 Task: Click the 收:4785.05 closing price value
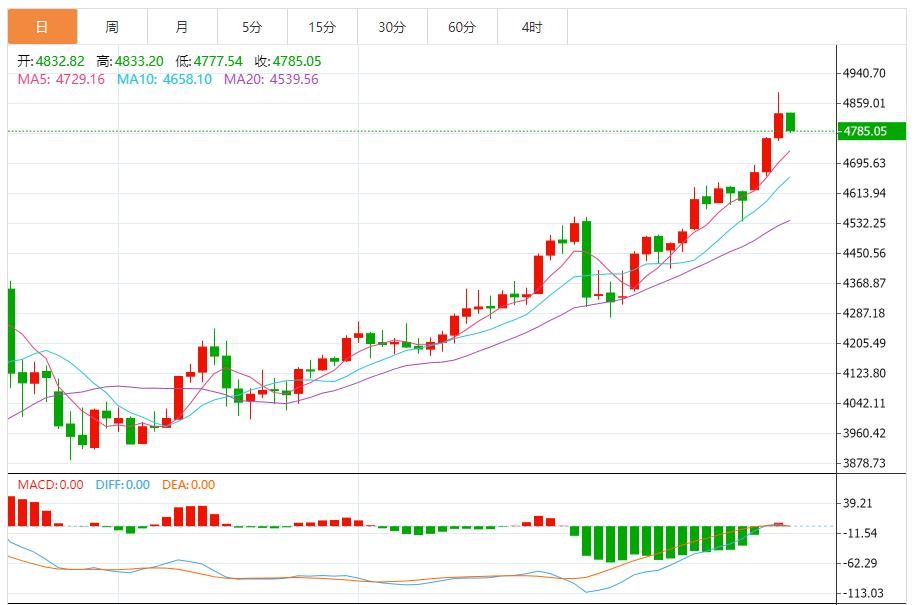click(287, 61)
